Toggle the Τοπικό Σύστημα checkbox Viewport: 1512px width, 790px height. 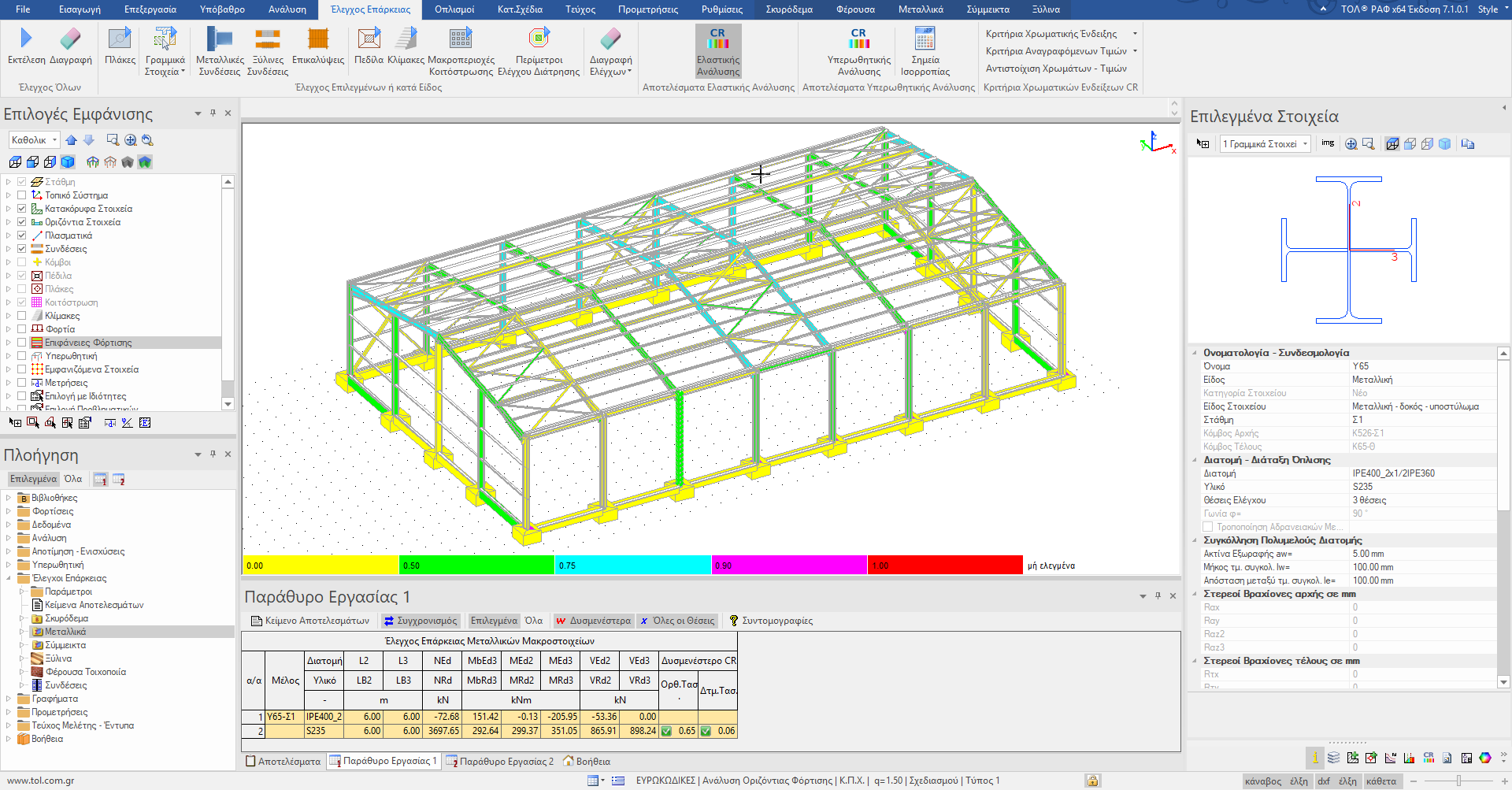(22, 195)
